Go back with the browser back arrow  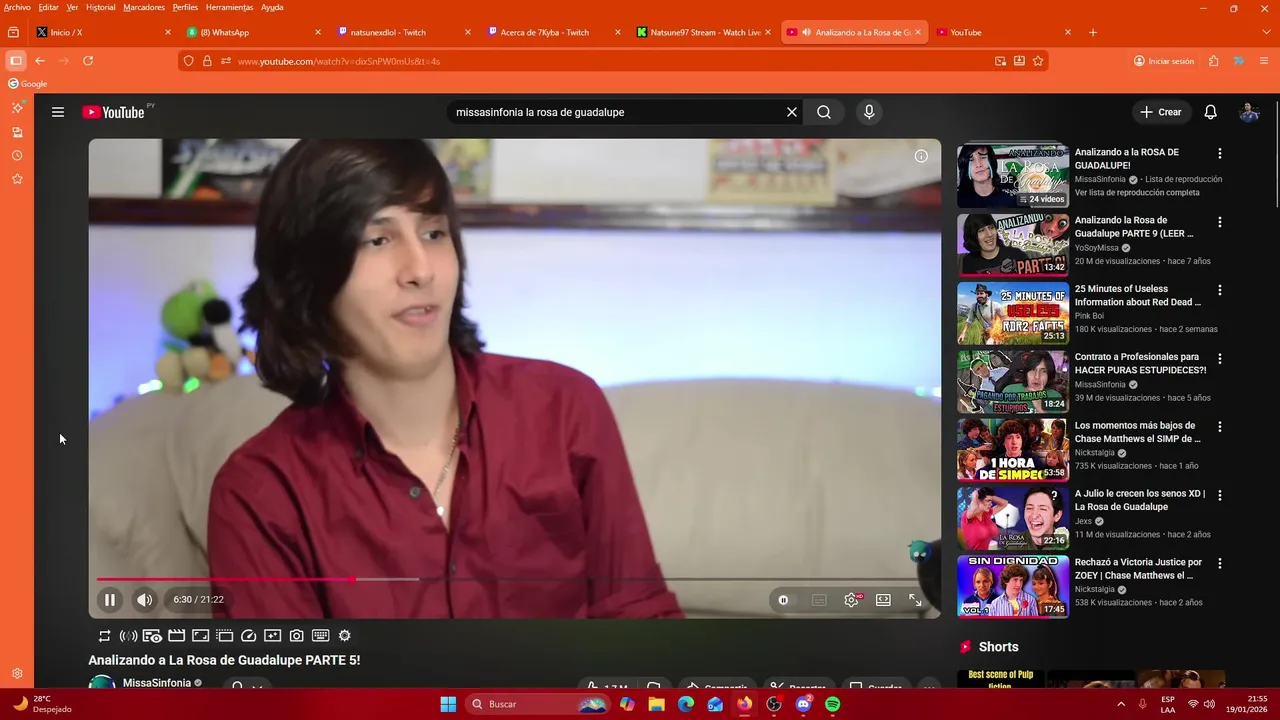[x=40, y=61]
